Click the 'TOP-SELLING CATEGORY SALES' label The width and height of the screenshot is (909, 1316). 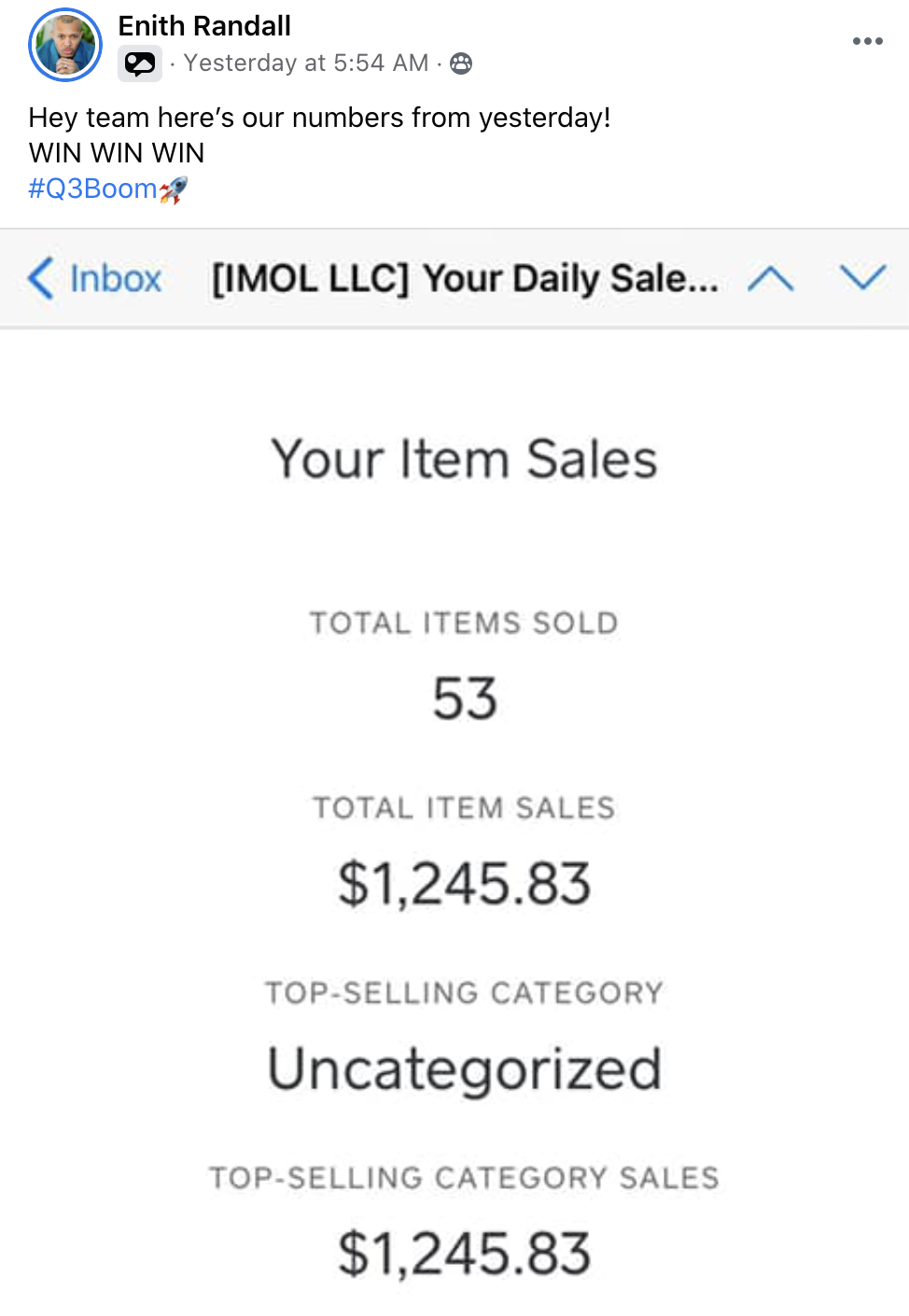[x=464, y=1178]
